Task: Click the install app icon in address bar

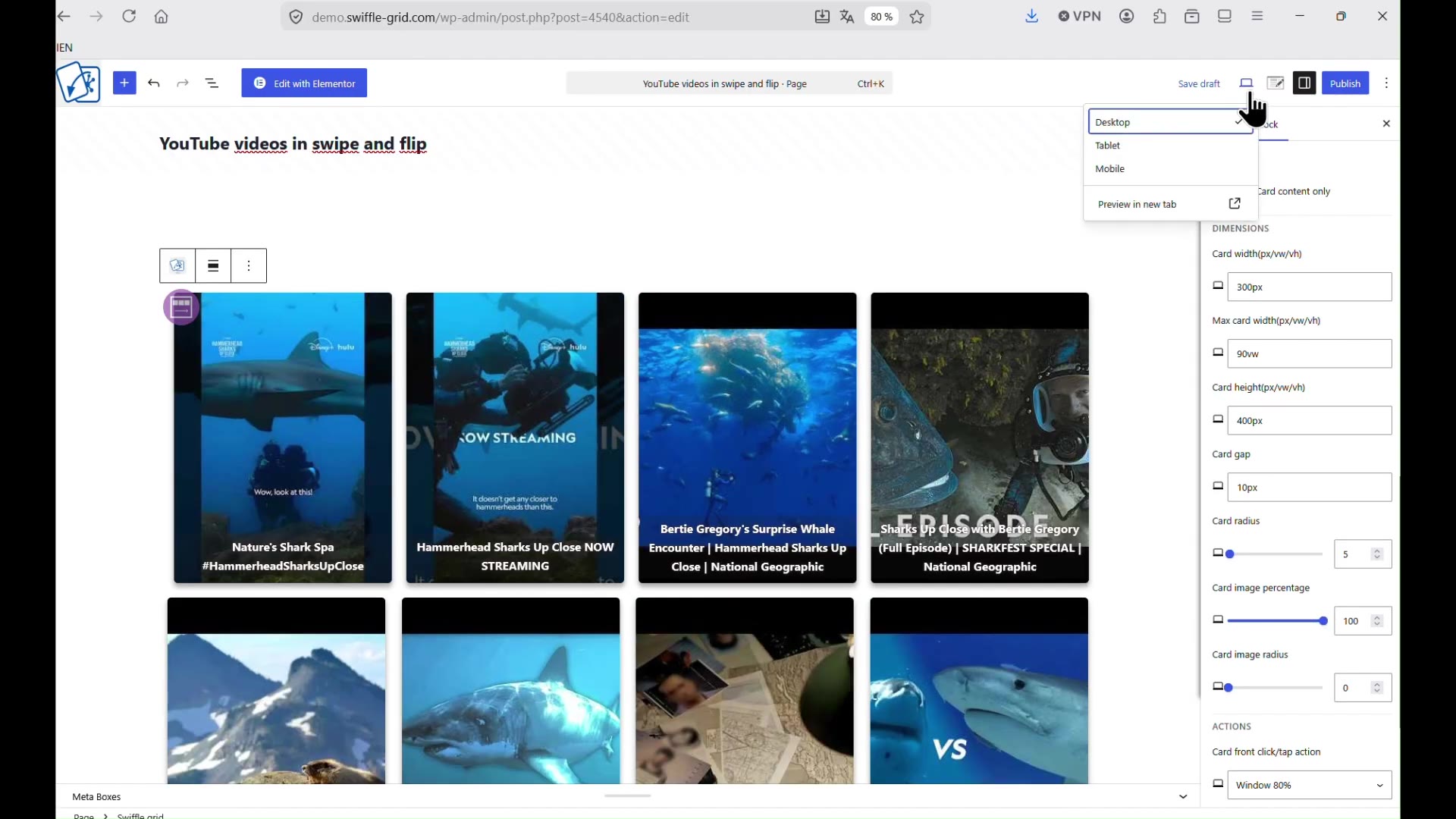Action: (x=822, y=17)
